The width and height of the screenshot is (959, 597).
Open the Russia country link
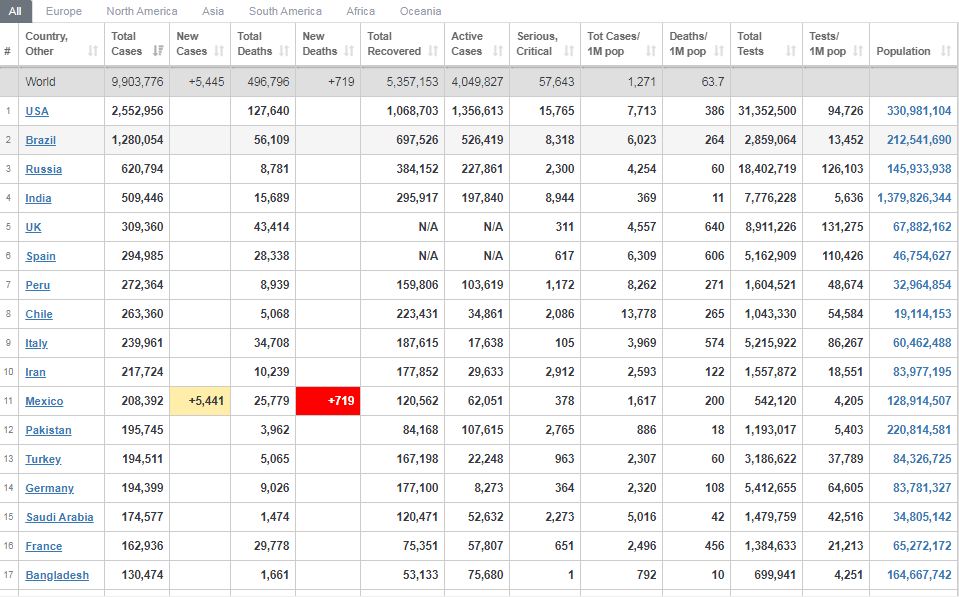point(43,169)
